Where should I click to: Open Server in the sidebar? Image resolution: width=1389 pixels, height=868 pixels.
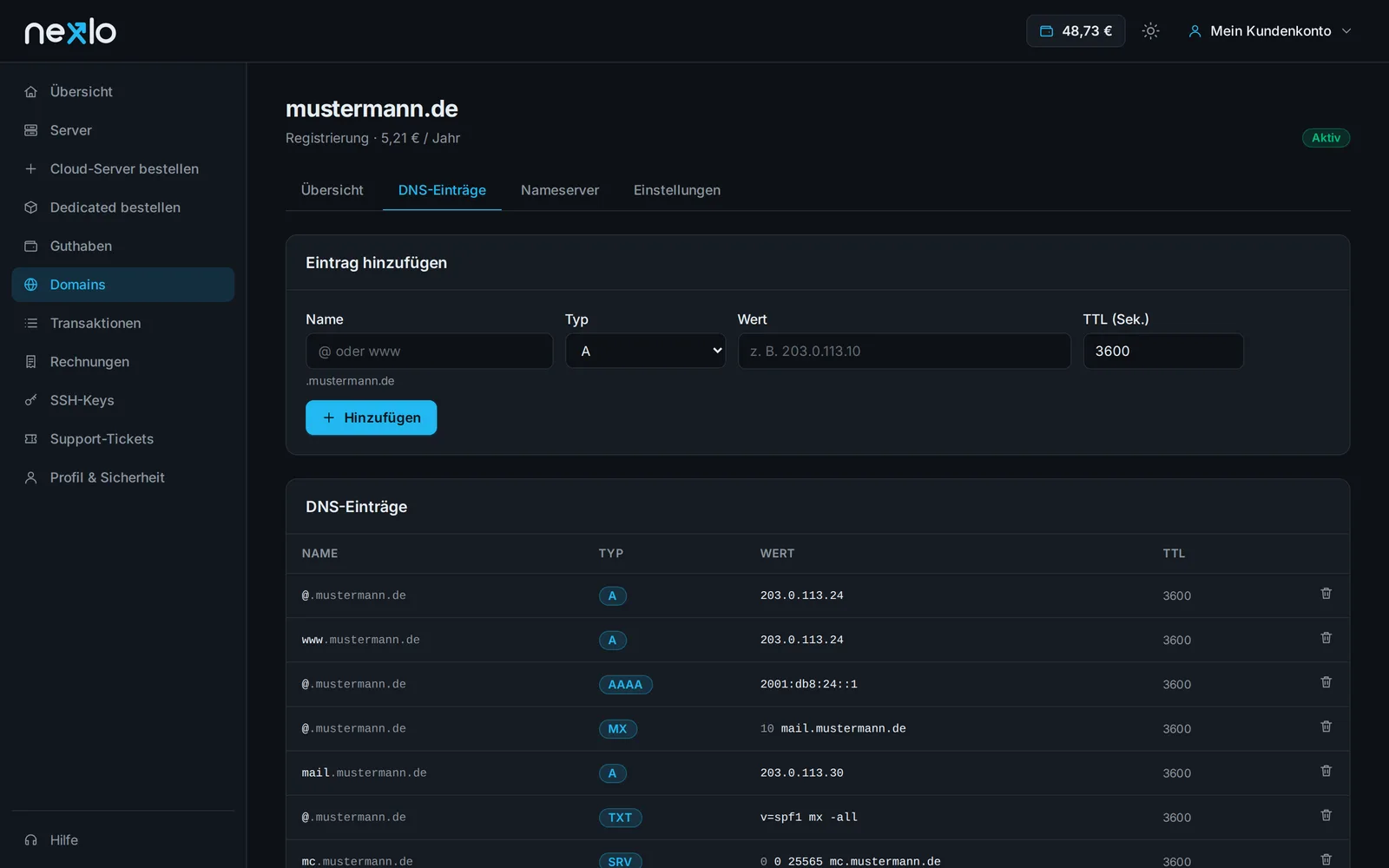pos(123,130)
